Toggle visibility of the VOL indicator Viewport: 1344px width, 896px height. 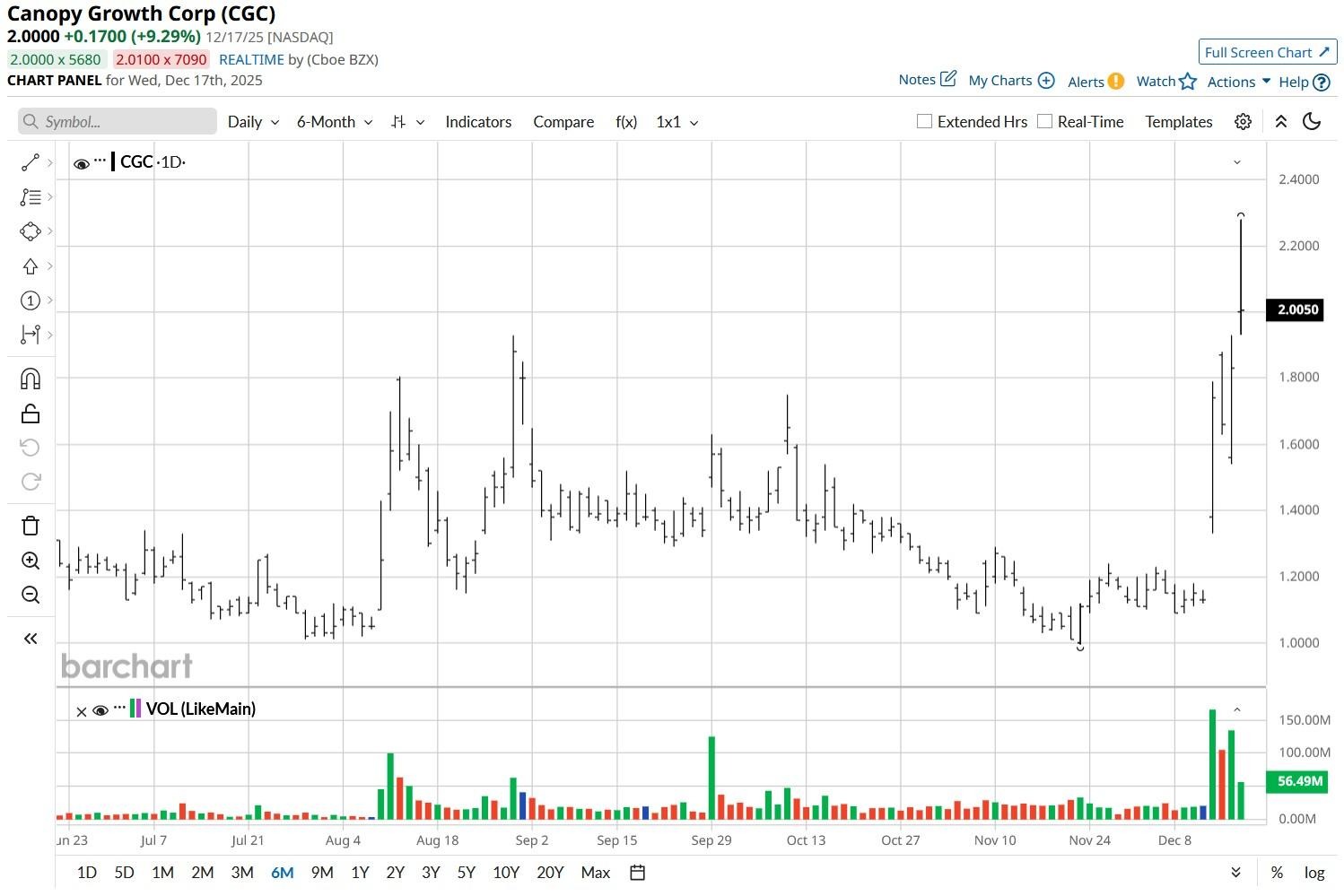tap(100, 710)
